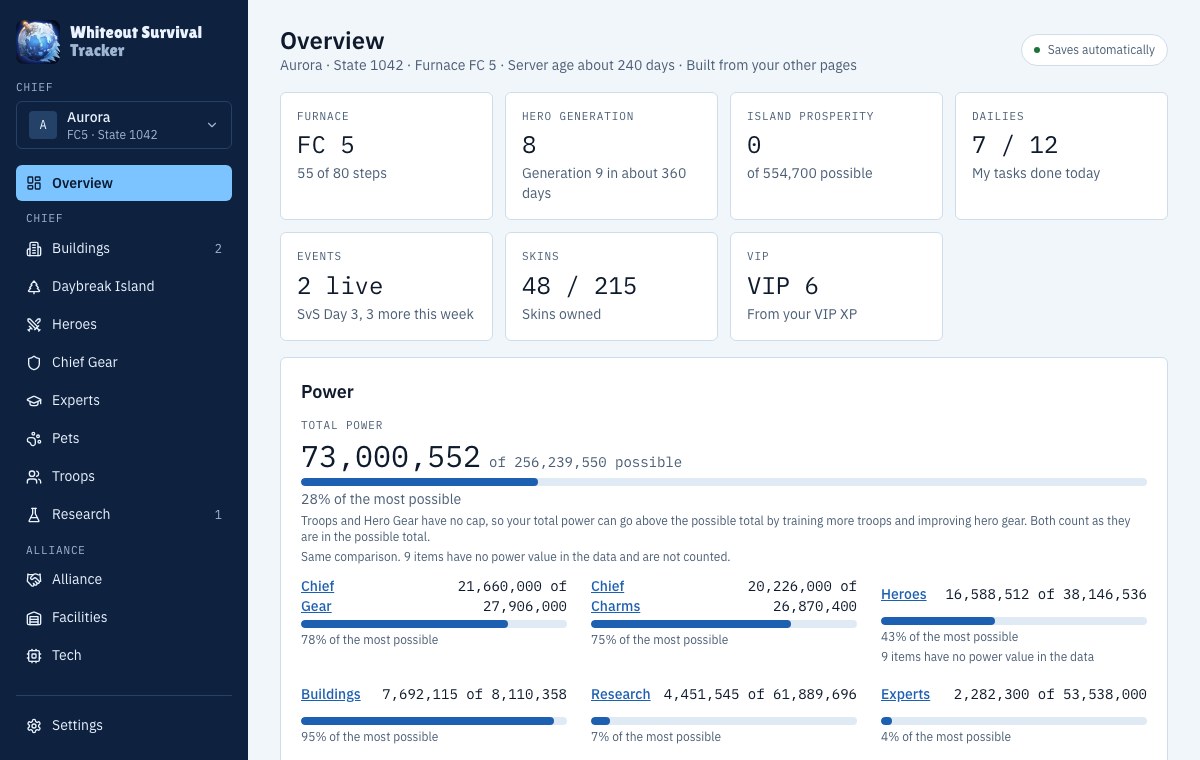Click the Heroes 43% progress bar

pyautogui.click(x=1014, y=621)
